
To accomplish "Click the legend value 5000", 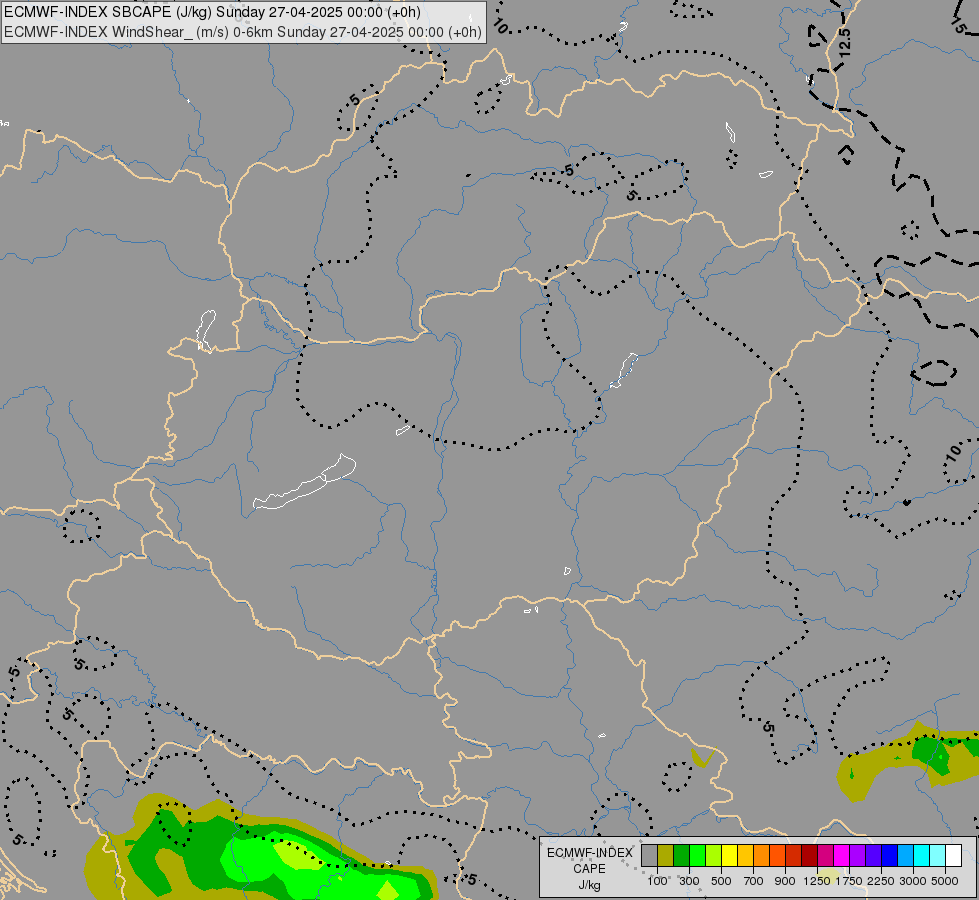I will pyautogui.click(x=945, y=881).
